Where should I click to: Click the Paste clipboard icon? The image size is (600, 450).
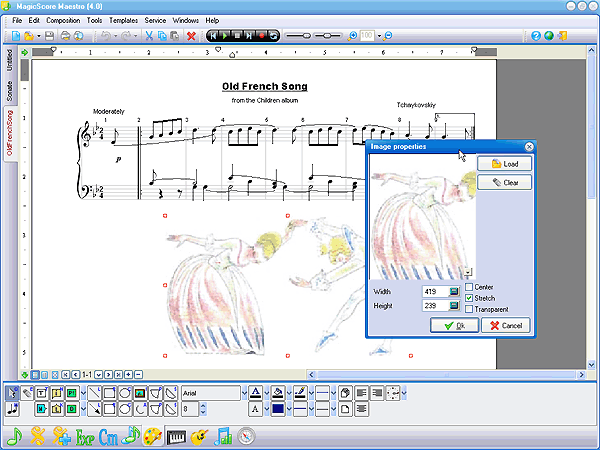(175, 36)
